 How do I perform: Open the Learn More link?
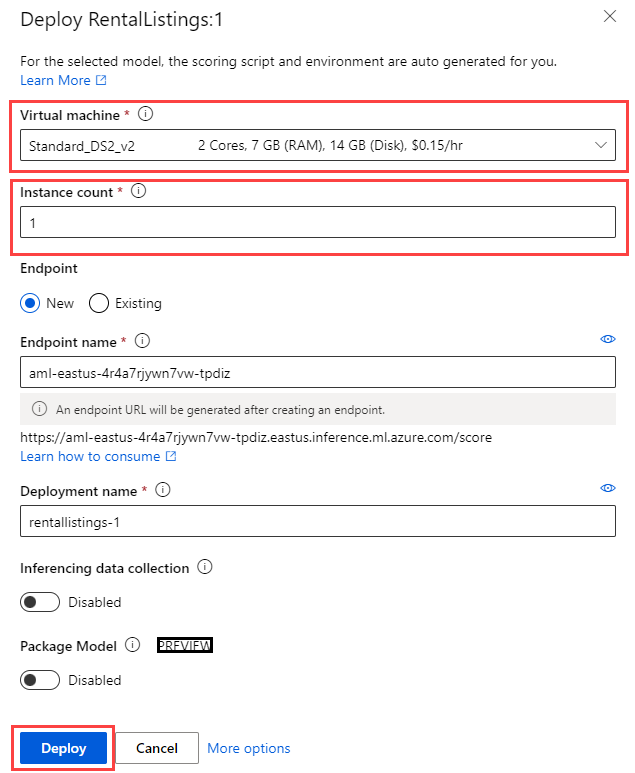tap(55, 80)
